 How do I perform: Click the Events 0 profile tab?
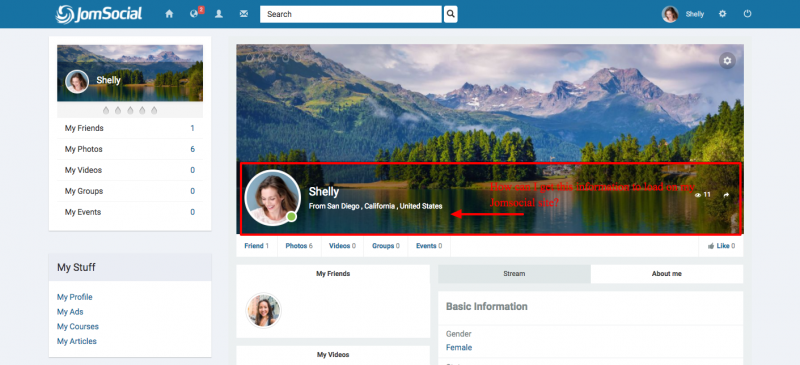click(429, 246)
